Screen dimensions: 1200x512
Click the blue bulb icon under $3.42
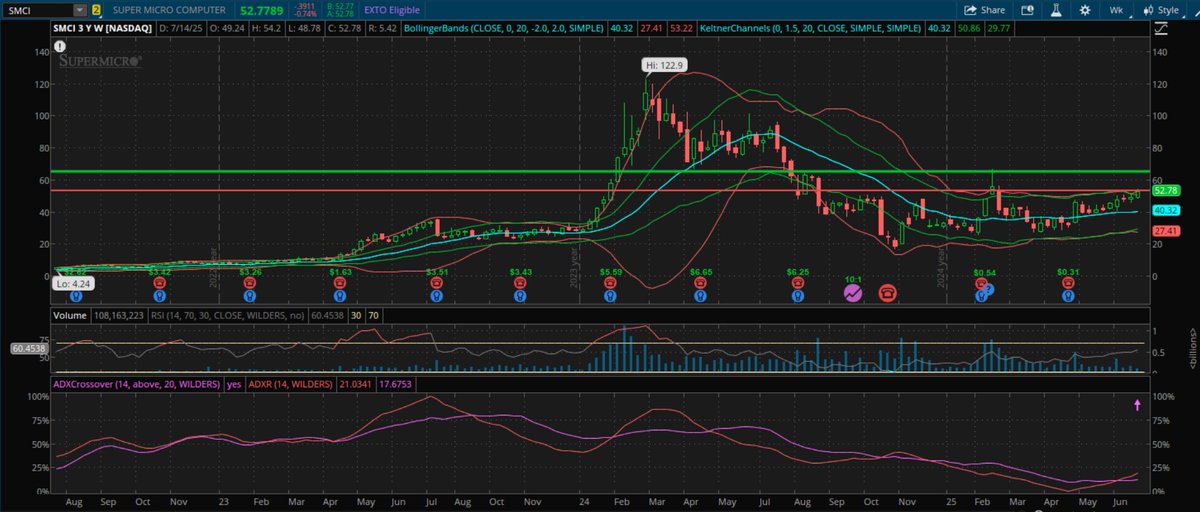[x=160, y=296]
